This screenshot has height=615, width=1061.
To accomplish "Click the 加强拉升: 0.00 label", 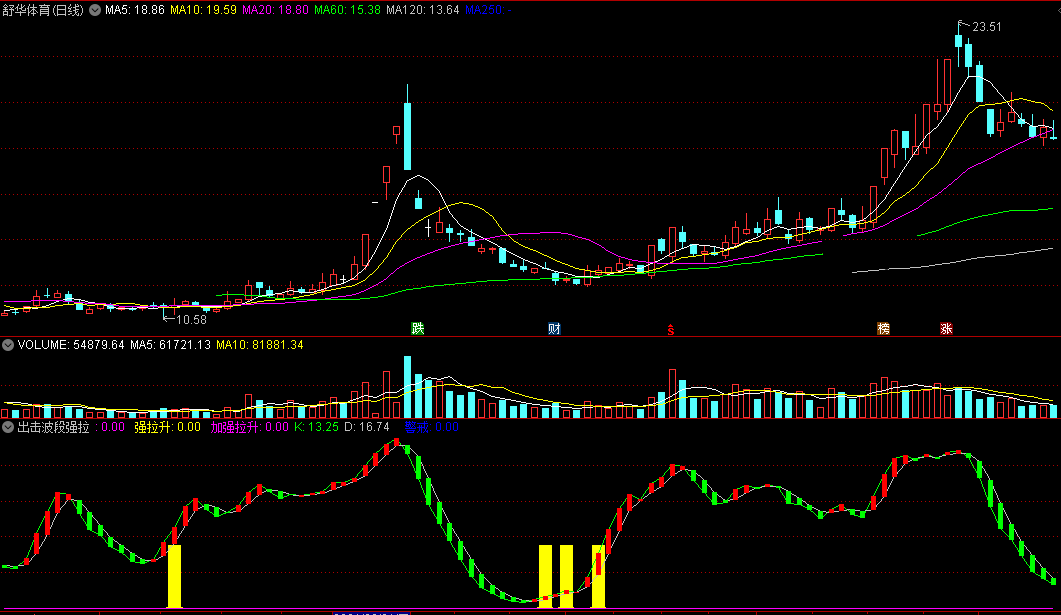I will 249,427.
